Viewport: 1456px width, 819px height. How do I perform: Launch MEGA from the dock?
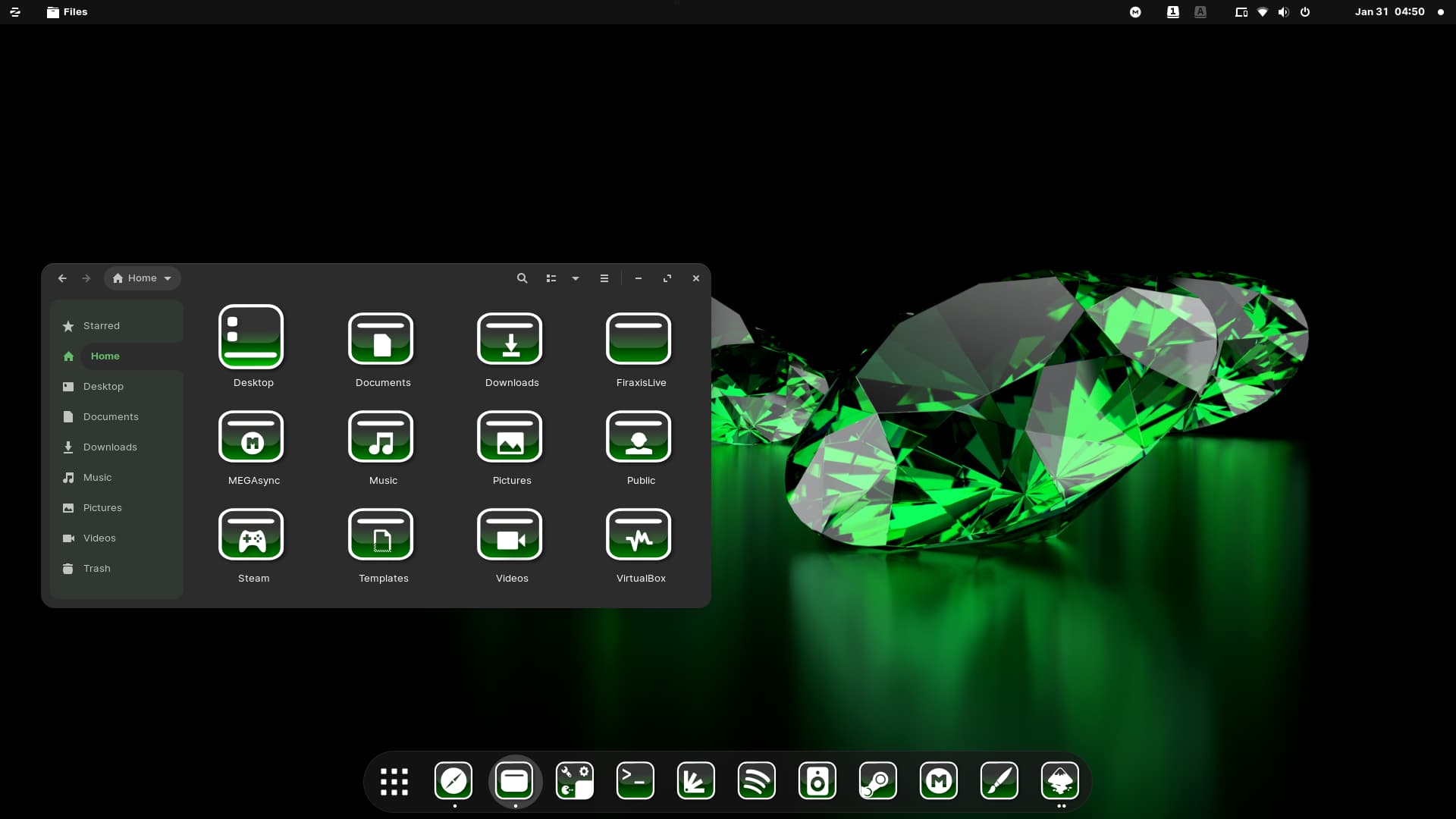[x=939, y=781]
